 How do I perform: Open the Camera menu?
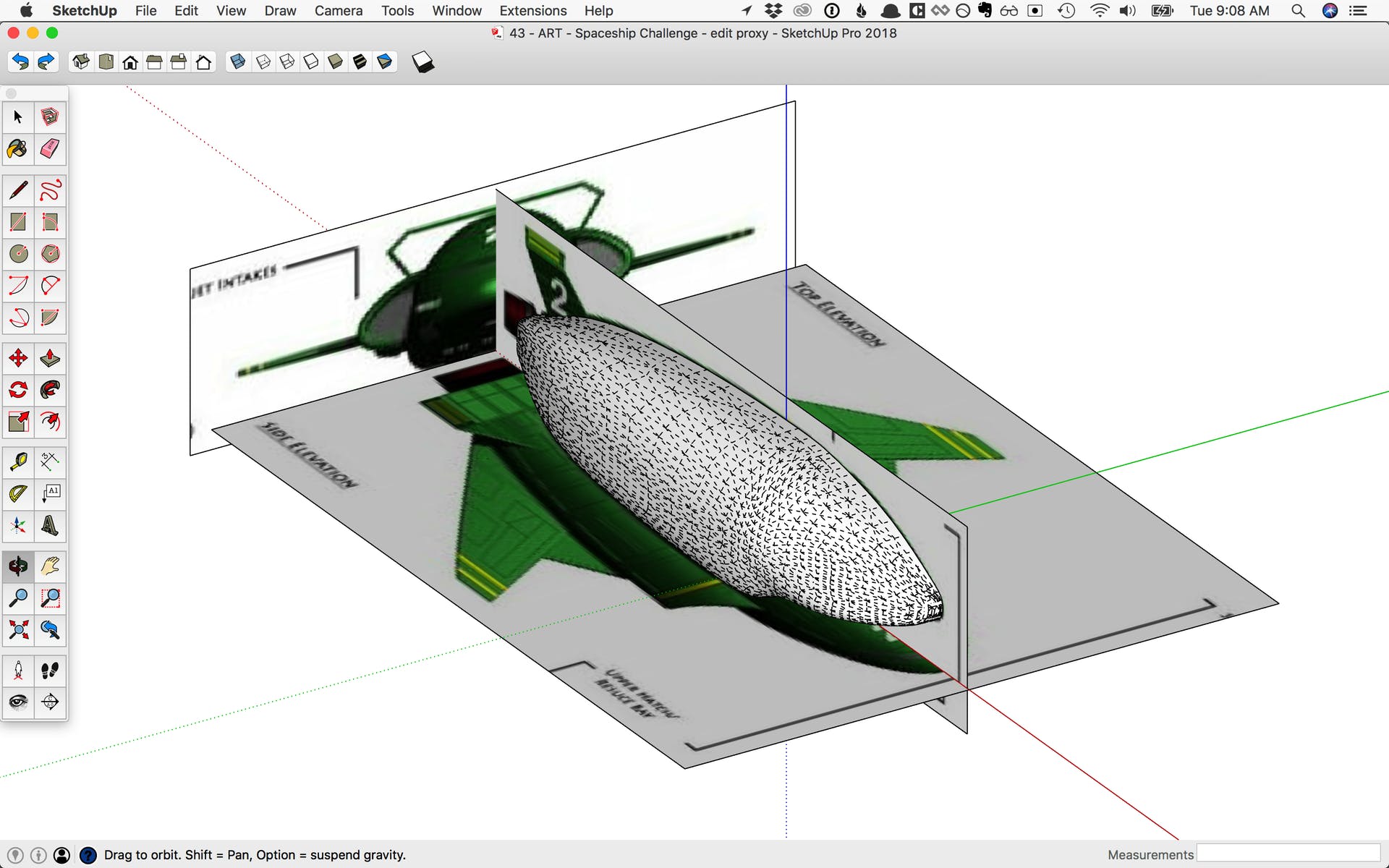click(x=338, y=11)
